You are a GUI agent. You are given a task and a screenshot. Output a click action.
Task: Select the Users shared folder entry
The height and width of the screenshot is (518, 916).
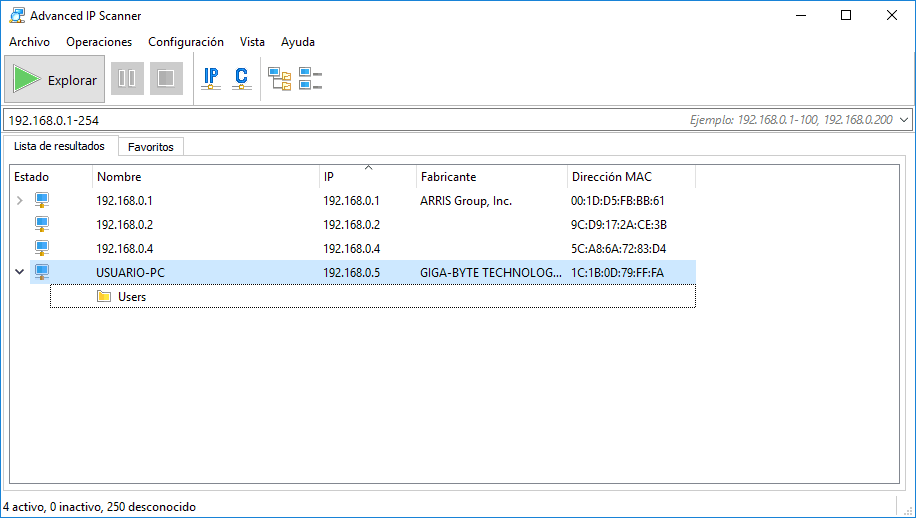tap(373, 296)
